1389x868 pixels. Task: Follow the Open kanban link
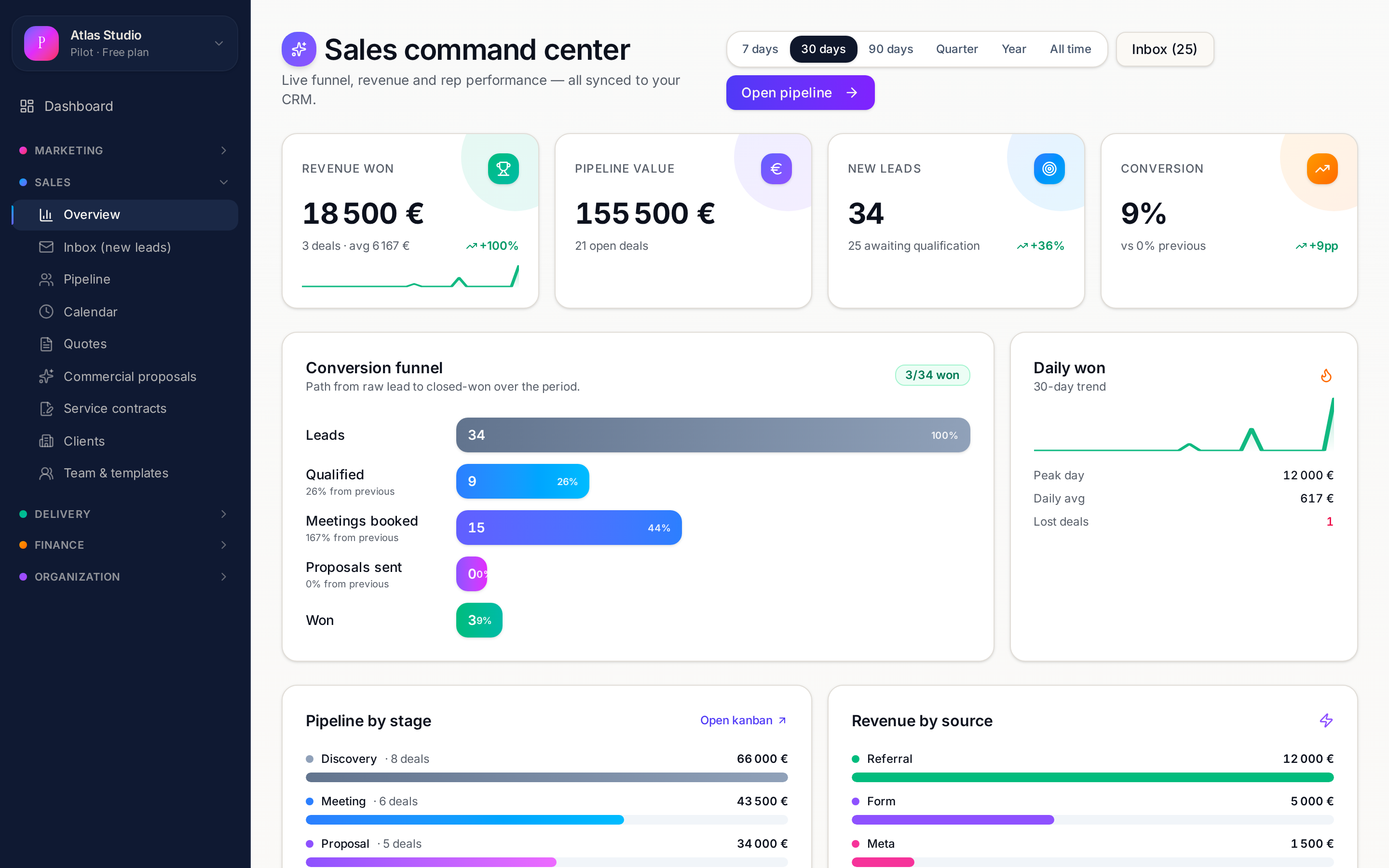tap(743, 720)
